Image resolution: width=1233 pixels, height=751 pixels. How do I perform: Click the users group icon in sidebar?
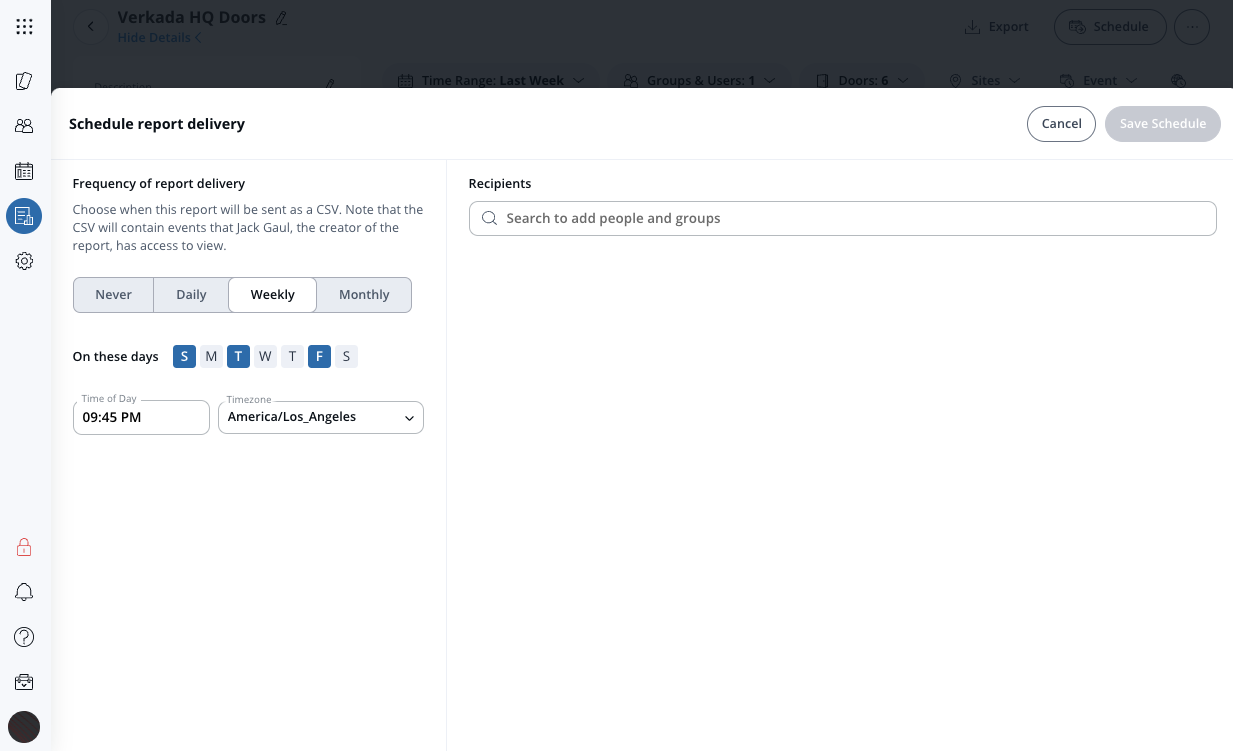(24, 126)
